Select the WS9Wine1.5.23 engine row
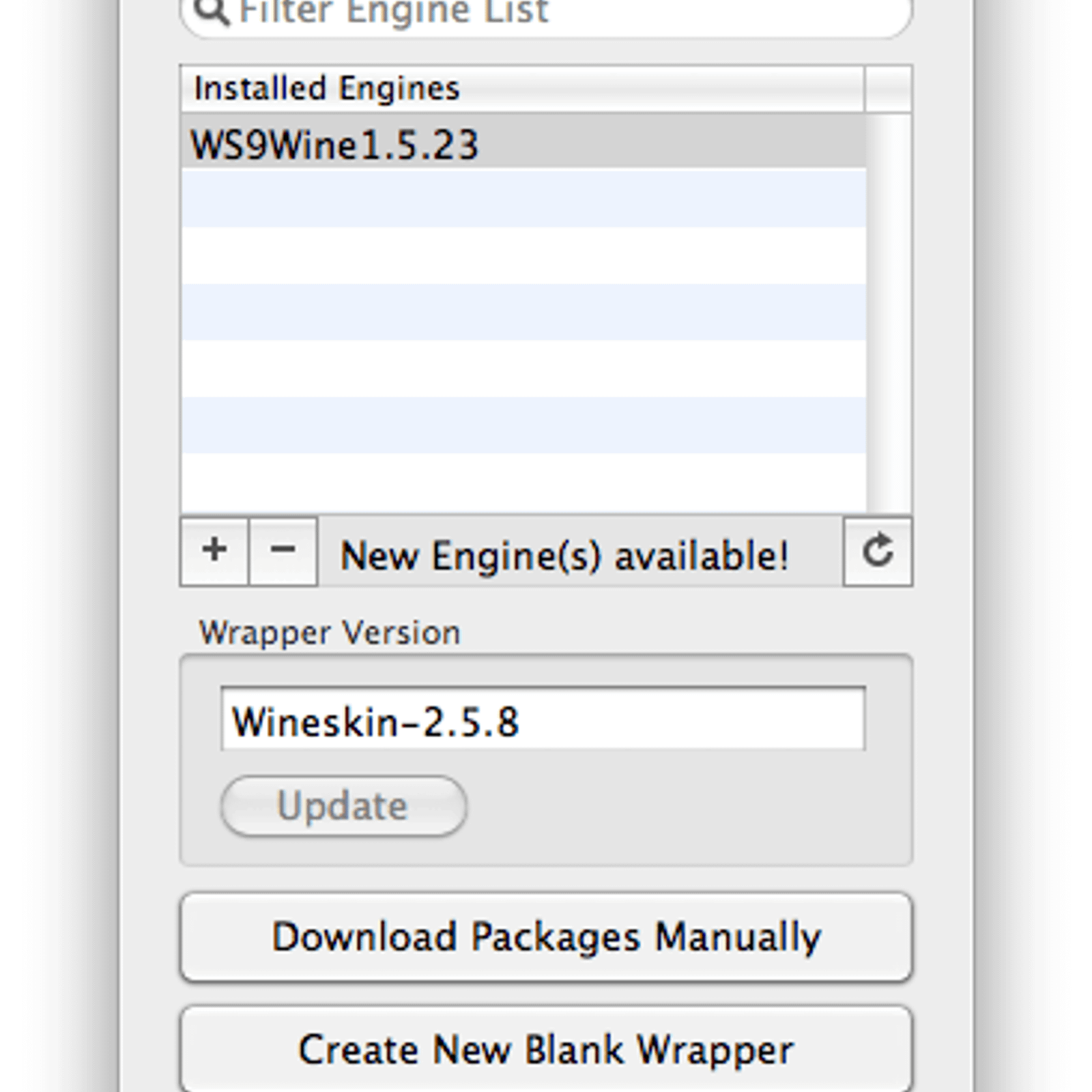The width and height of the screenshot is (1092, 1092). click(523, 142)
